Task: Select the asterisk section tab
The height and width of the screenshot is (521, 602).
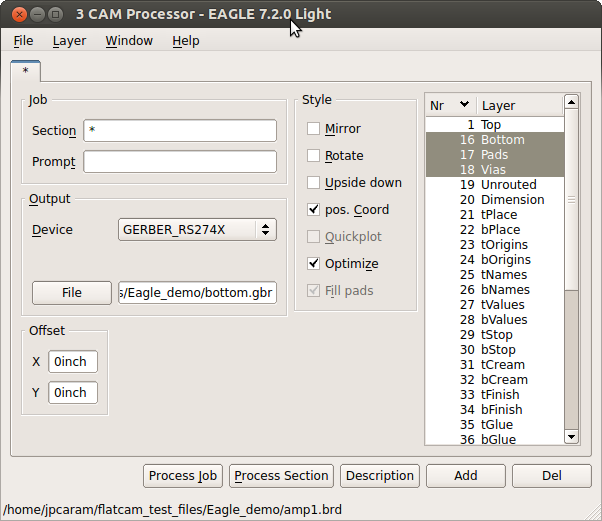Action: 25,72
